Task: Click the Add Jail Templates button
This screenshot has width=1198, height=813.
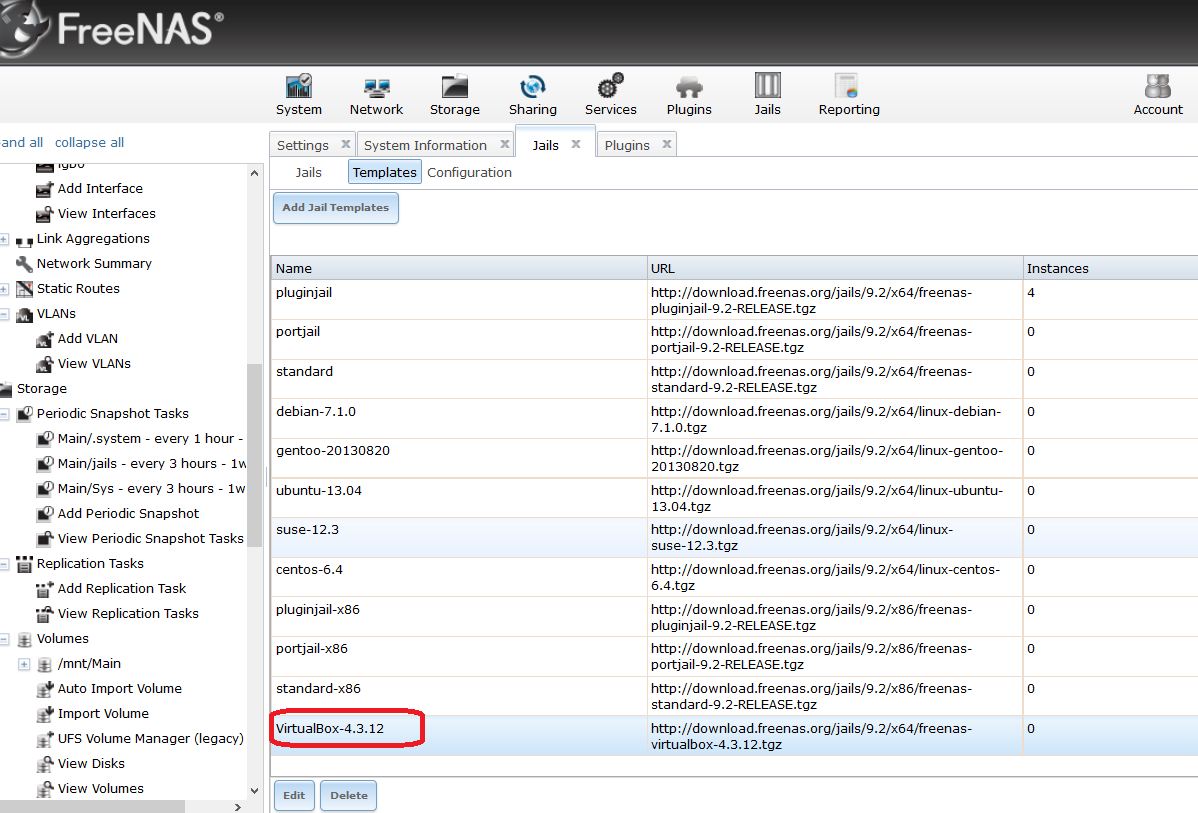Action: click(335, 208)
